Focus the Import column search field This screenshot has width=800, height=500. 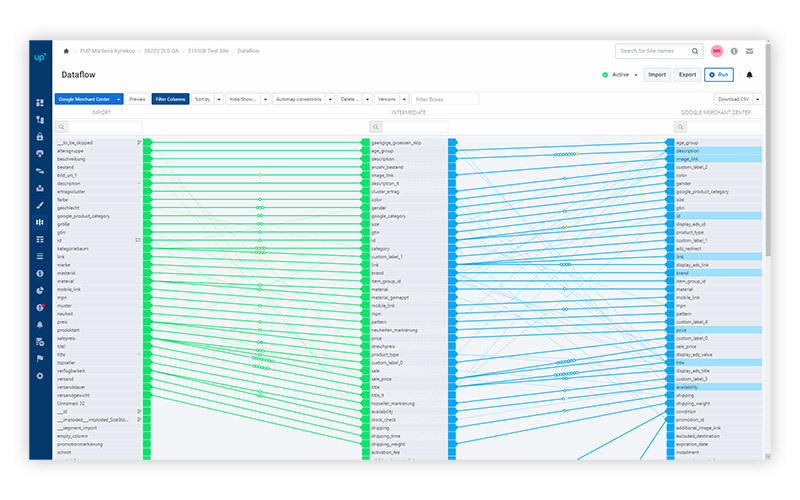(105, 127)
